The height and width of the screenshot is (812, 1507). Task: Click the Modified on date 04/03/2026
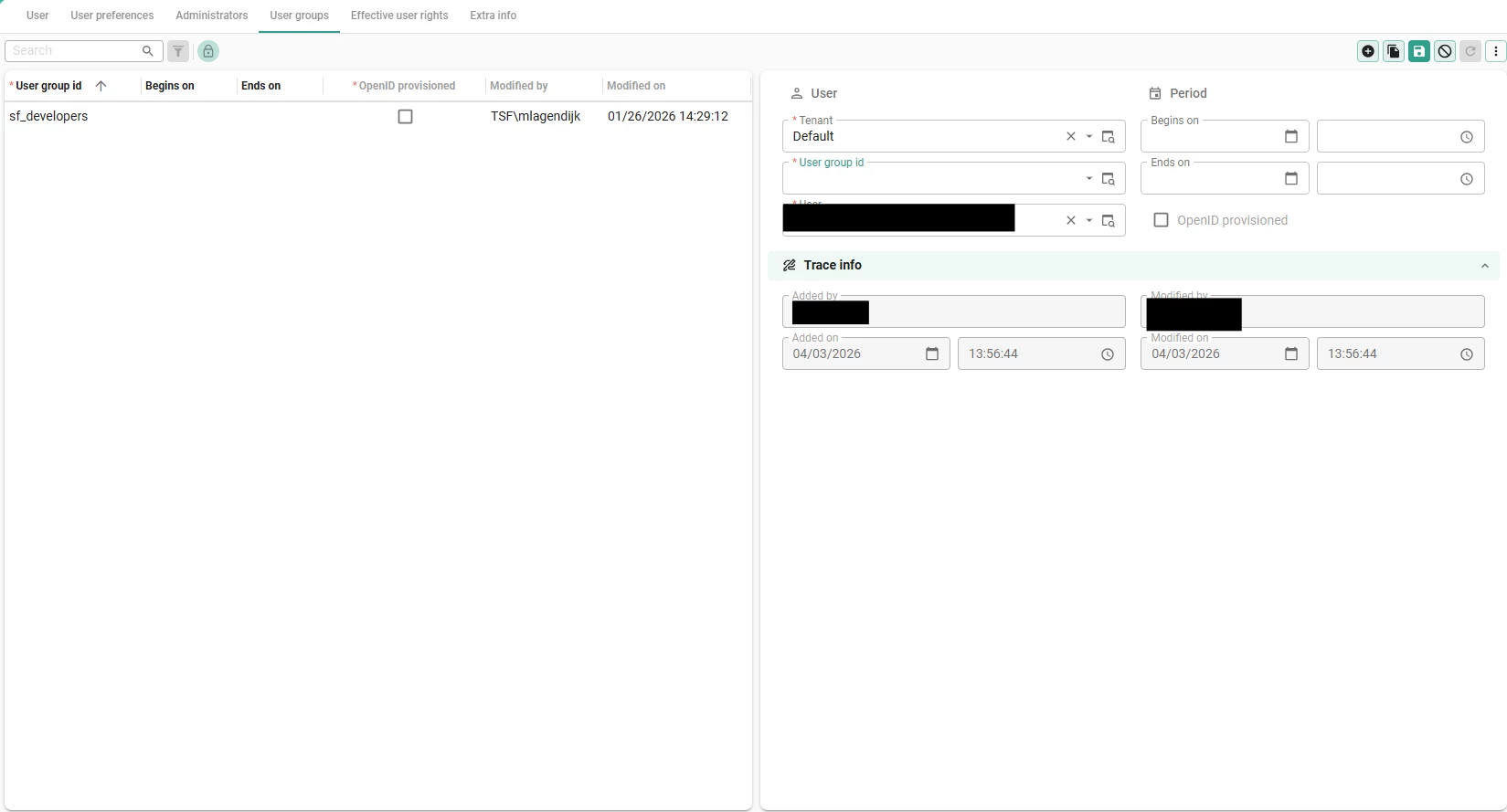click(1185, 354)
